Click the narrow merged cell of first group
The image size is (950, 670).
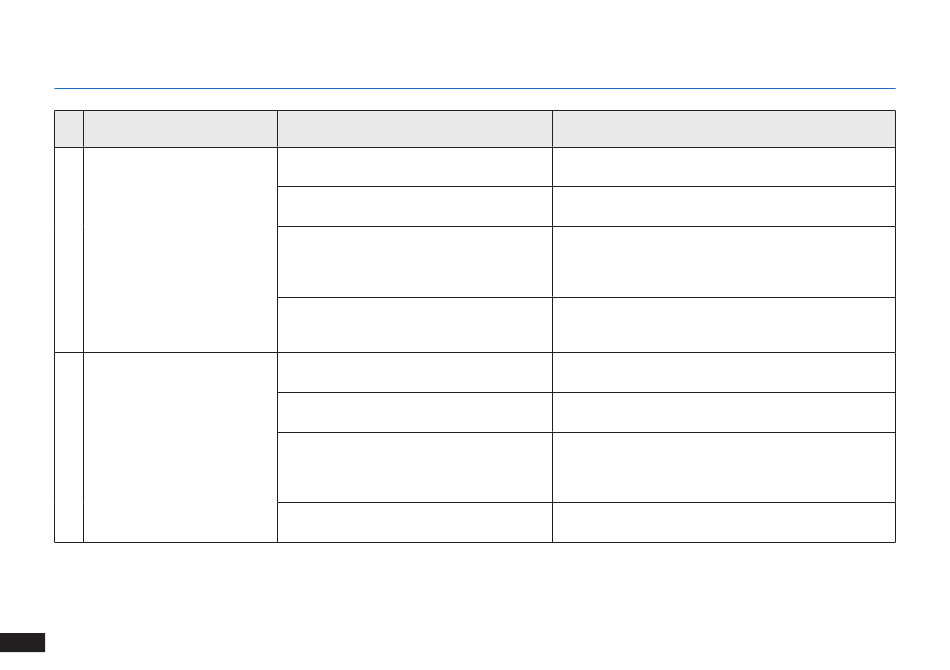pyautogui.click(x=69, y=250)
